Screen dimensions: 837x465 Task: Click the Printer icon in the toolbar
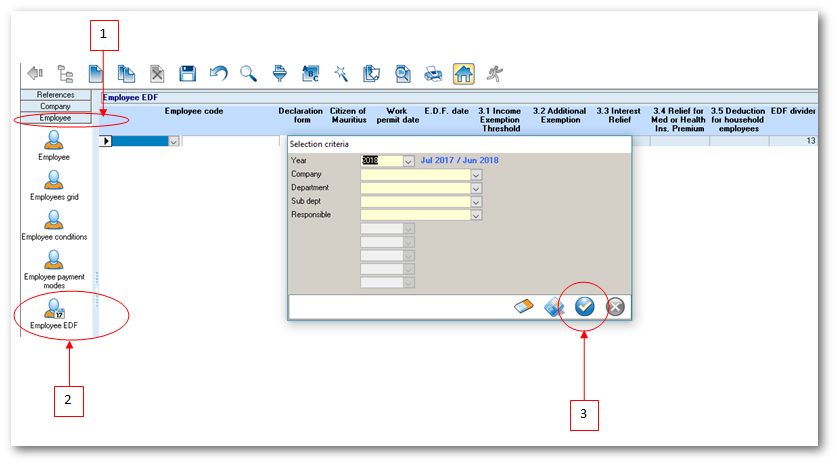pos(433,73)
